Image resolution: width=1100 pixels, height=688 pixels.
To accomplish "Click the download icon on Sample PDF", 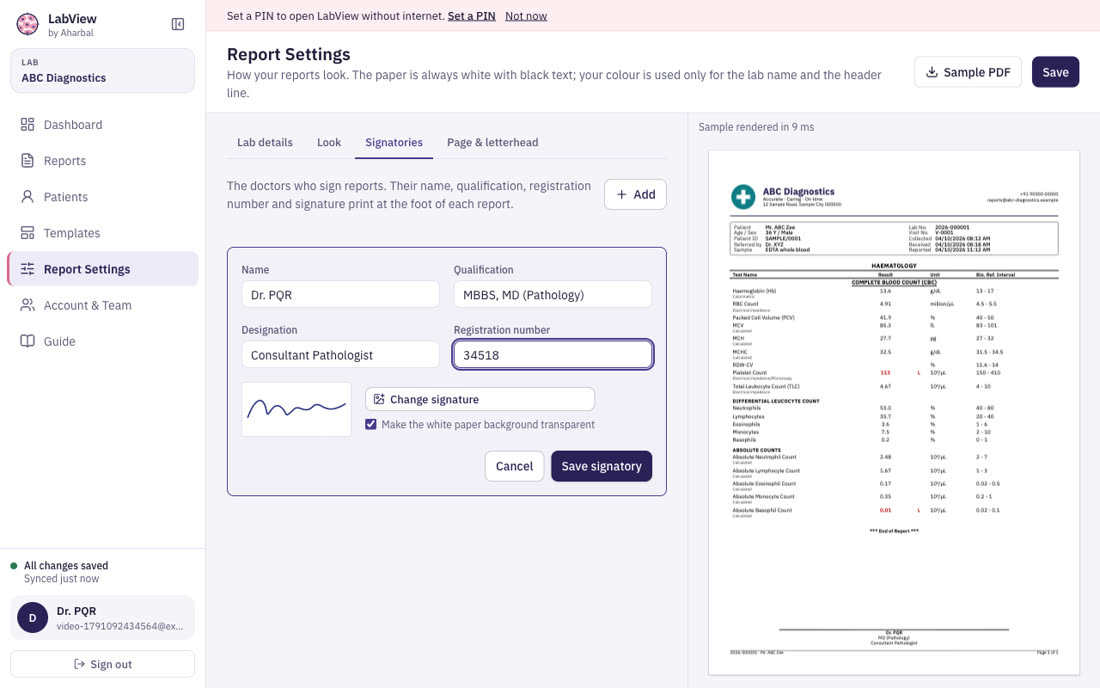I will (x=932, y=72).
